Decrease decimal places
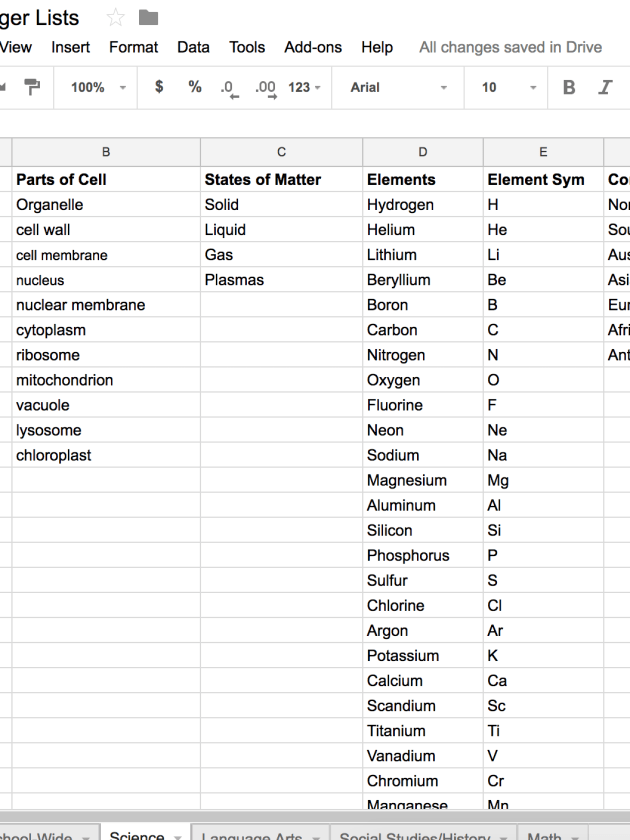Viewport: 630px width, 840px height. click(230, 88)
